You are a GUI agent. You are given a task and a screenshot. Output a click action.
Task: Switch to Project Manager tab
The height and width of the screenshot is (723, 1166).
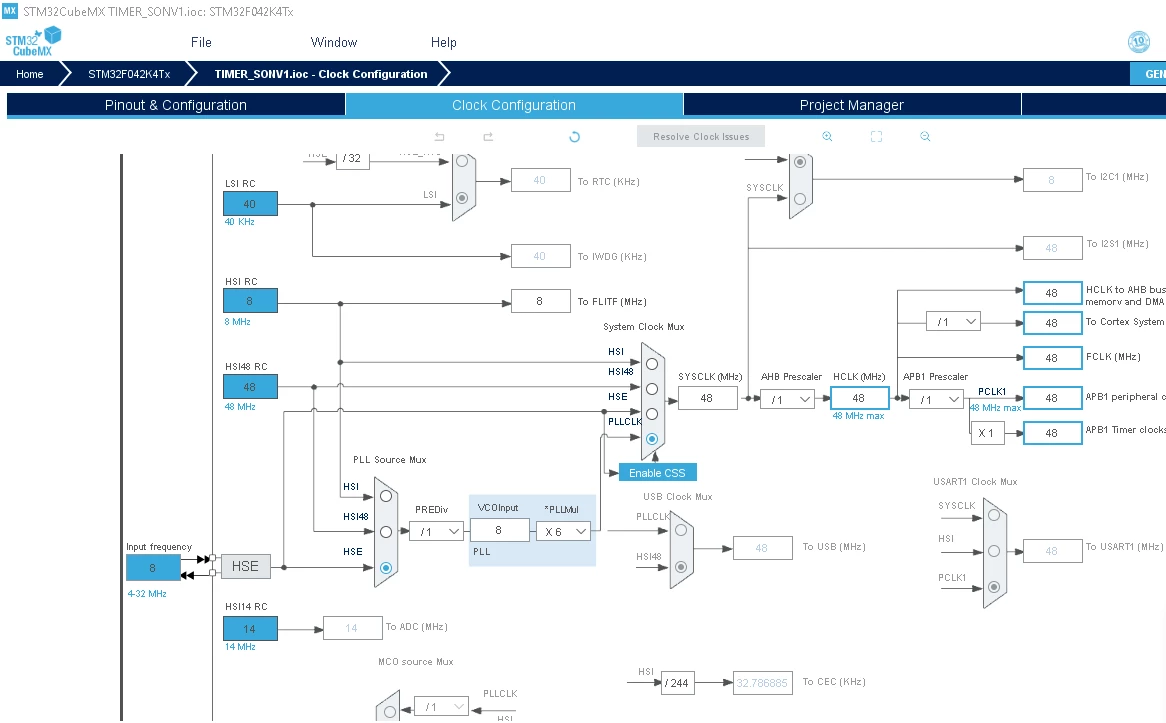851,105
